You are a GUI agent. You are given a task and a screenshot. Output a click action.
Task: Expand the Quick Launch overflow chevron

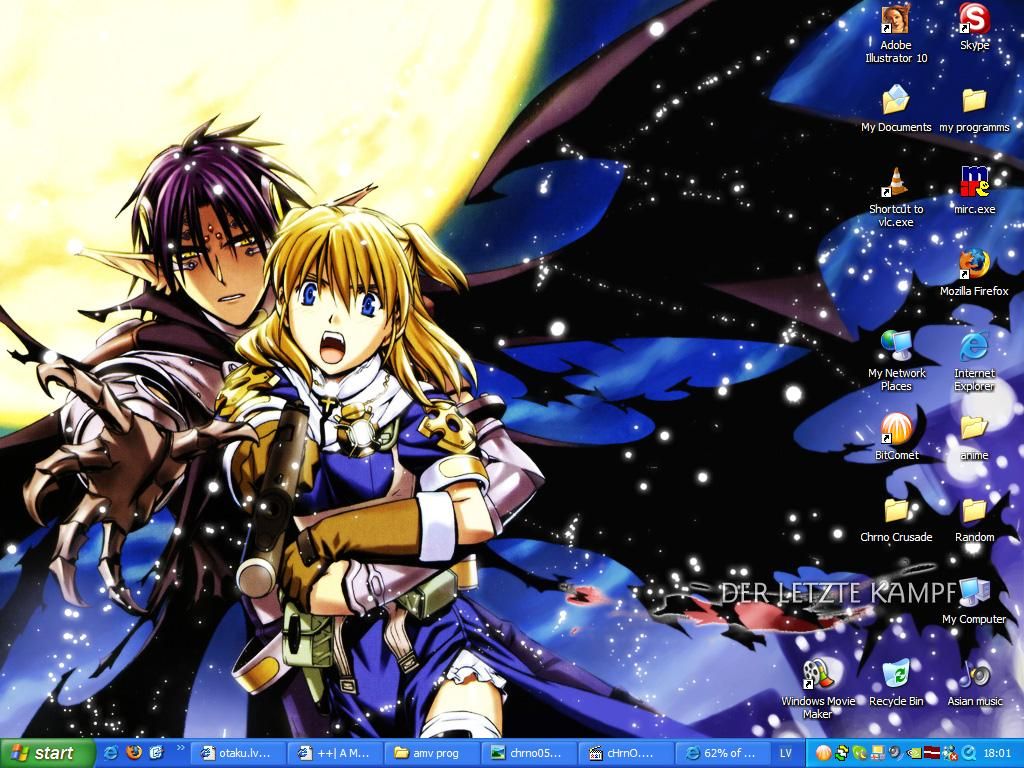pyautogui.click(x=180, y=748)
